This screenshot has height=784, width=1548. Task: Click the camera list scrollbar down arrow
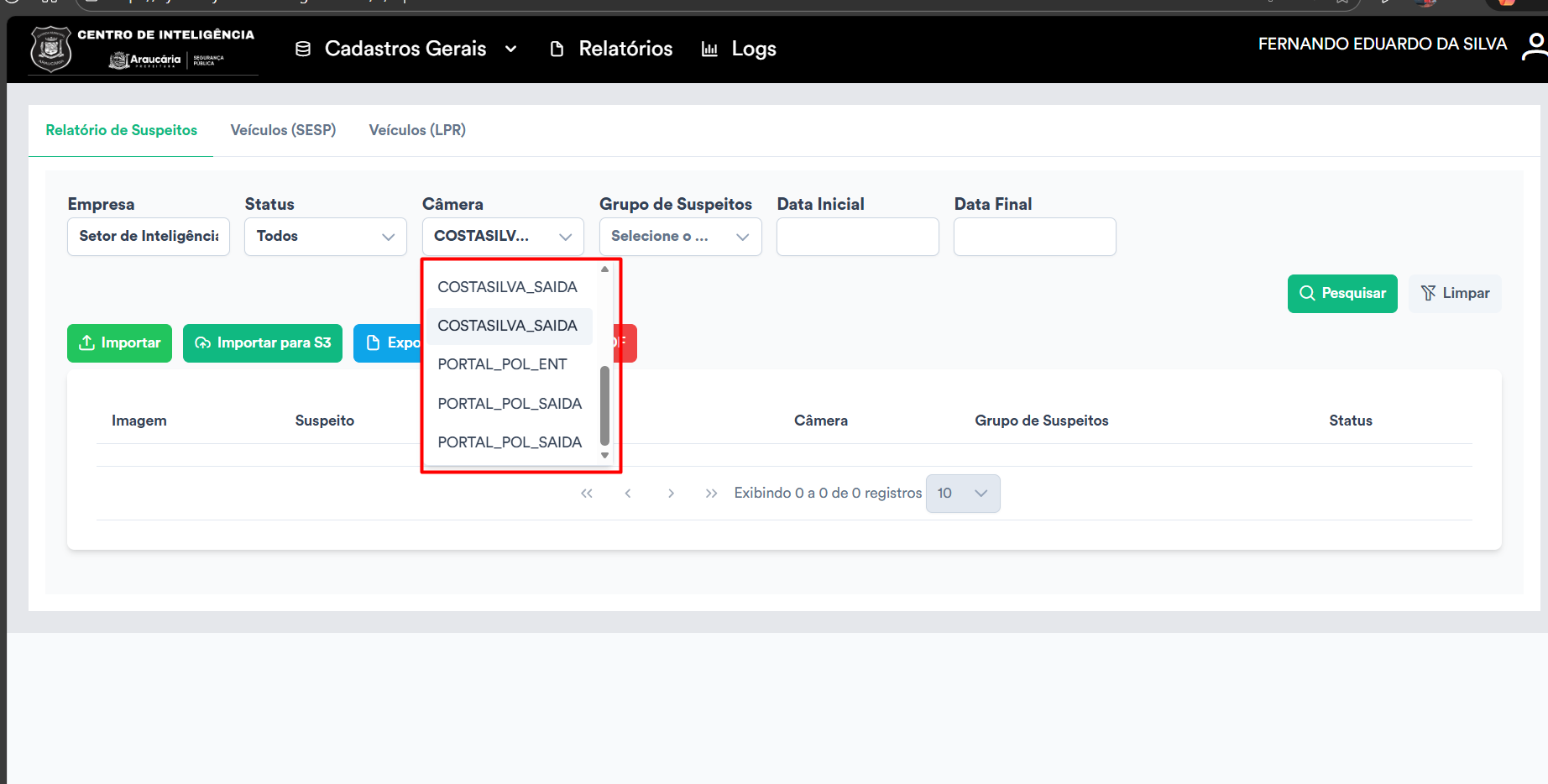point(604,456)
